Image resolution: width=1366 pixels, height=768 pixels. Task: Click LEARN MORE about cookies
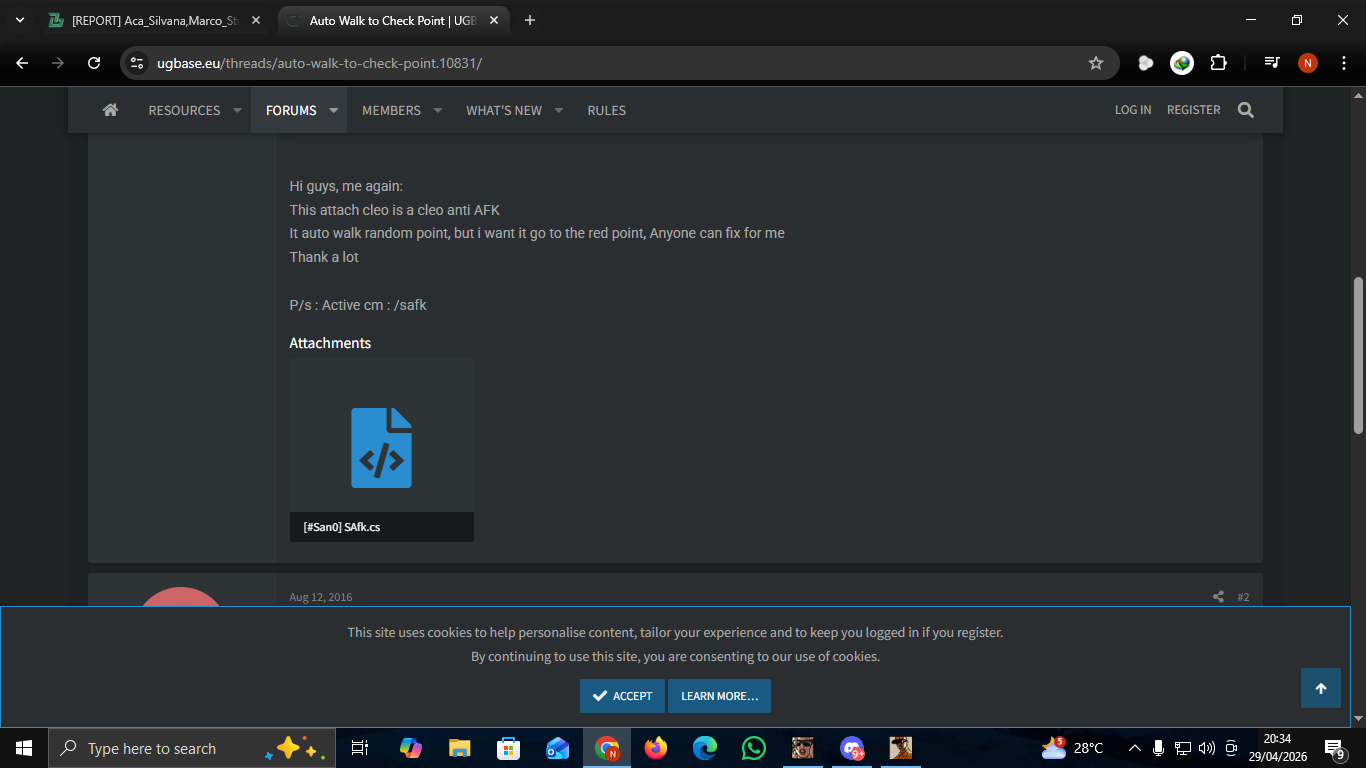[x=719, y=696]
